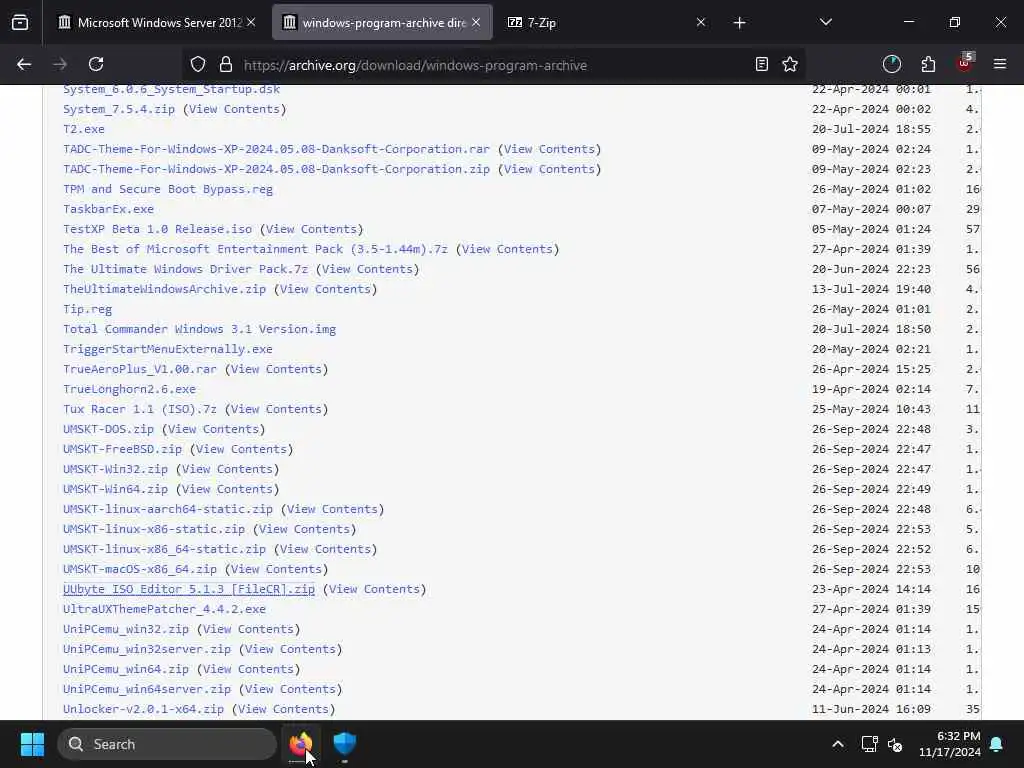This screenshot has width=1024, height=768.
Task: Download UniPCemu_win32.zip
Action: click(x=126, y=630)
